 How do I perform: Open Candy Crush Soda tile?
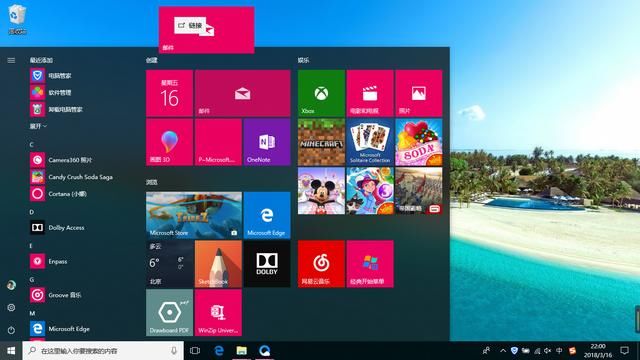point(418,142)
